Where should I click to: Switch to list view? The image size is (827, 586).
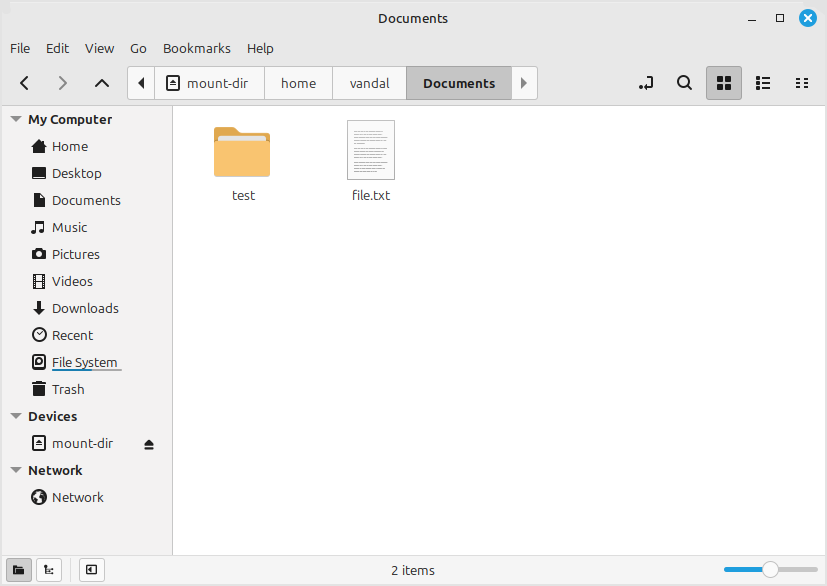click(x=762, y=83)
